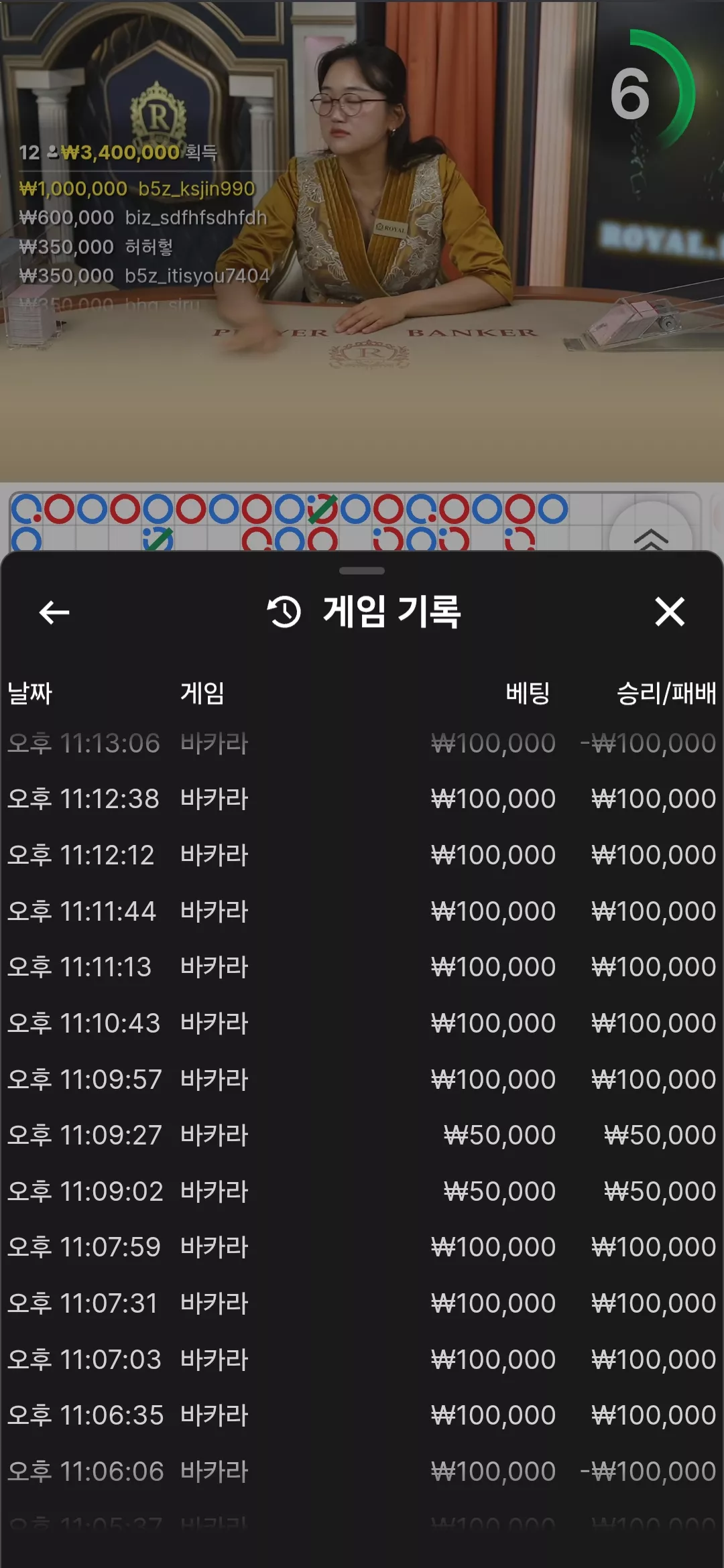The width and height of the screenshot is (724, 1568).
Task: Tap the ₩3,400,000 획득 winners summary
Action: [118, 152]
